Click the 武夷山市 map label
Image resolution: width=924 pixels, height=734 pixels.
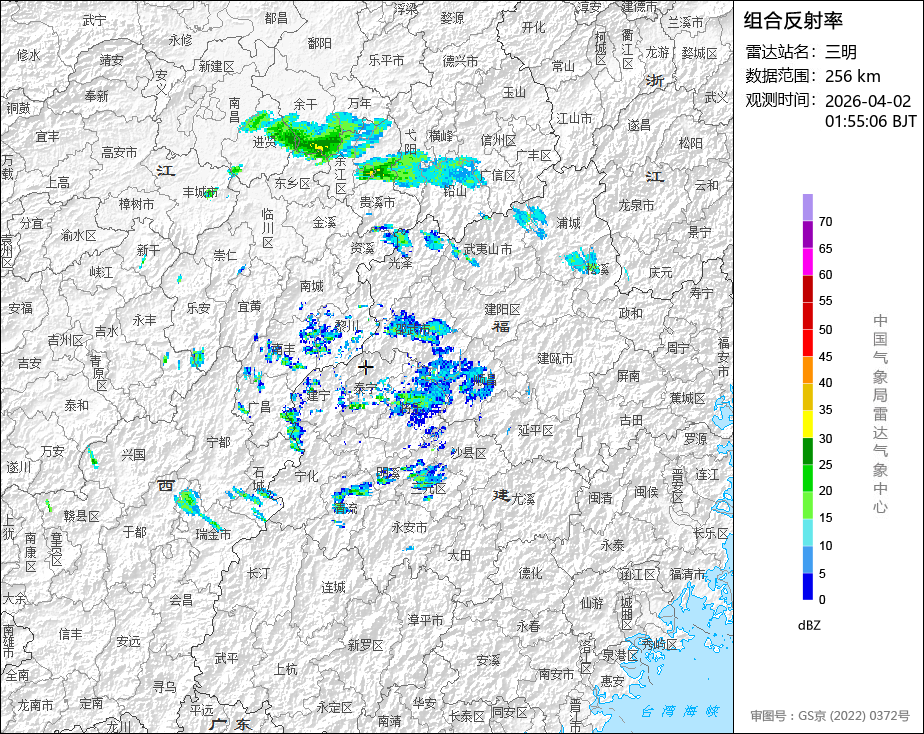click(487, 249)
